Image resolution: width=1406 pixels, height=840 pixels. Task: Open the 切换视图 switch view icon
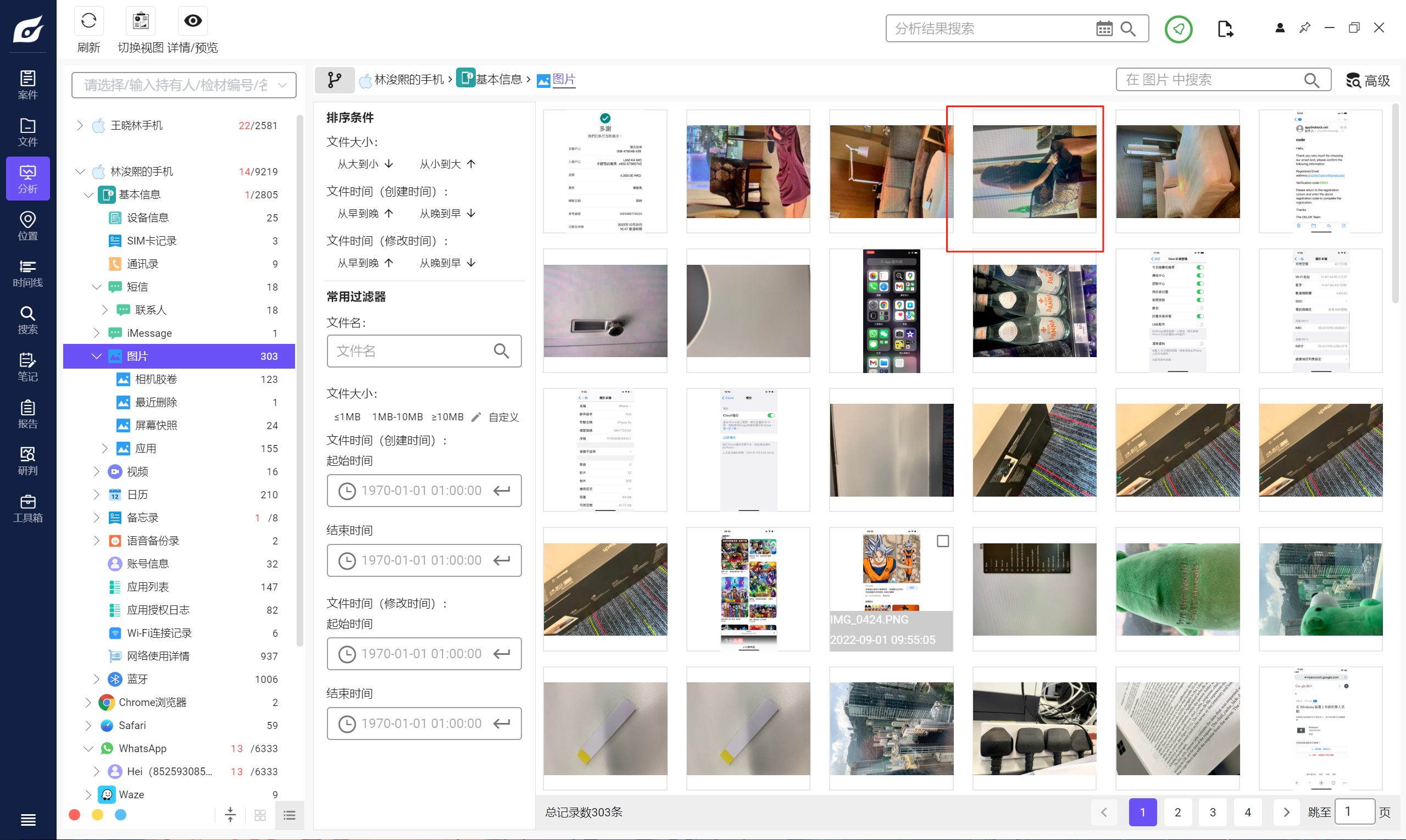(x=140, y=21)
